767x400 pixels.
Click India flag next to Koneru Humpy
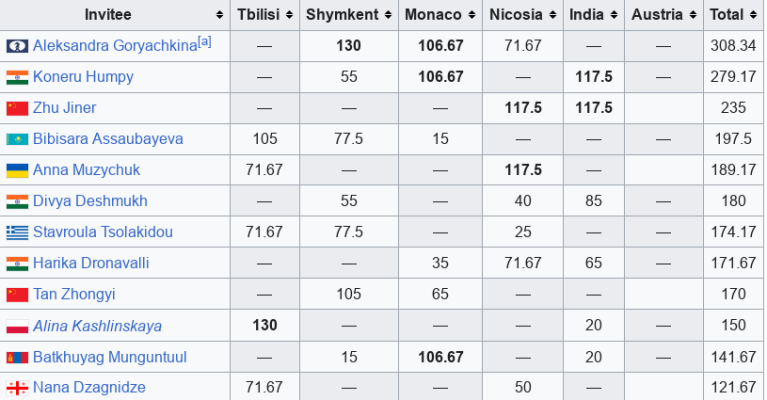click(17, 77)
